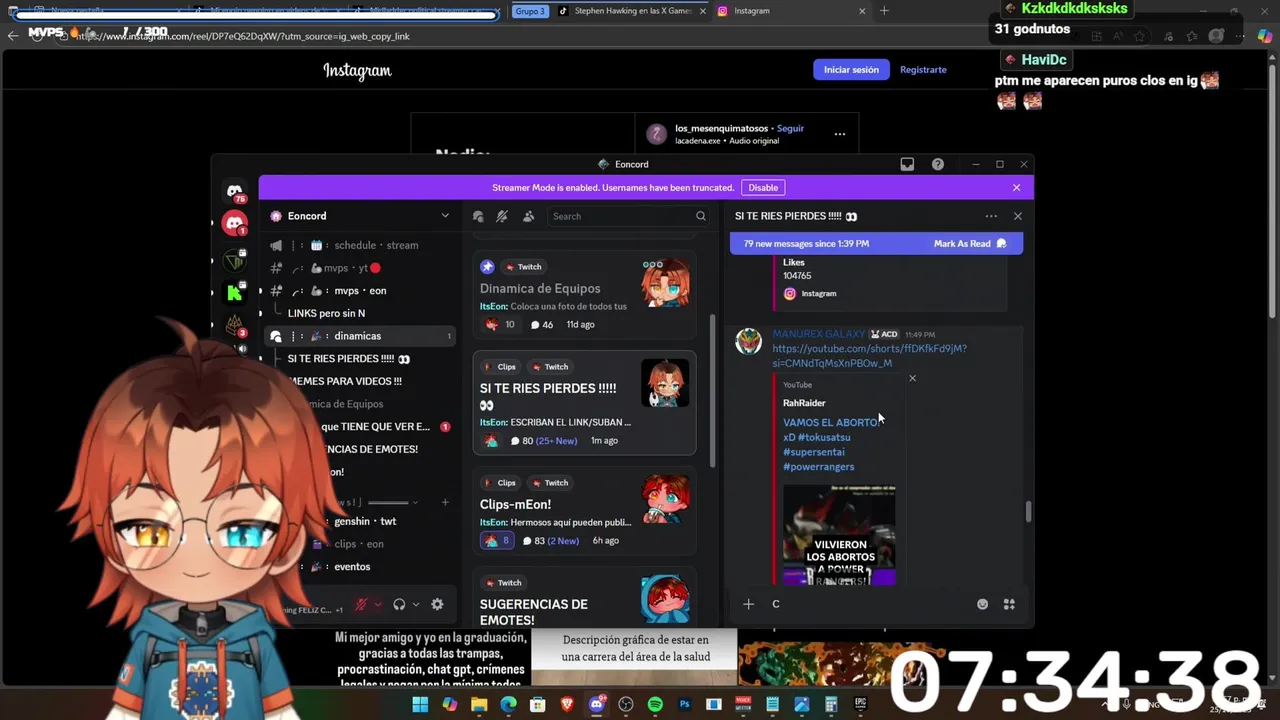Click the thread panel scrollbar thumb

point(1028,511)
